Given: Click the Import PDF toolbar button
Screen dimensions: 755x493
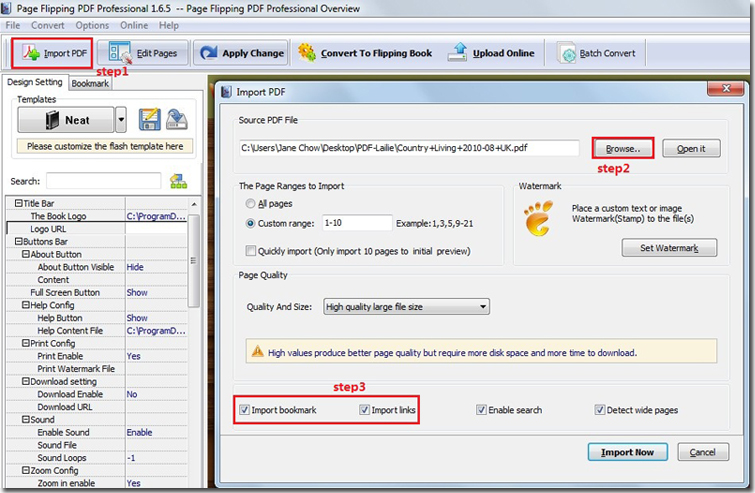Looking at the screenshot, I should pyautogui.click(x=52, y=53).
